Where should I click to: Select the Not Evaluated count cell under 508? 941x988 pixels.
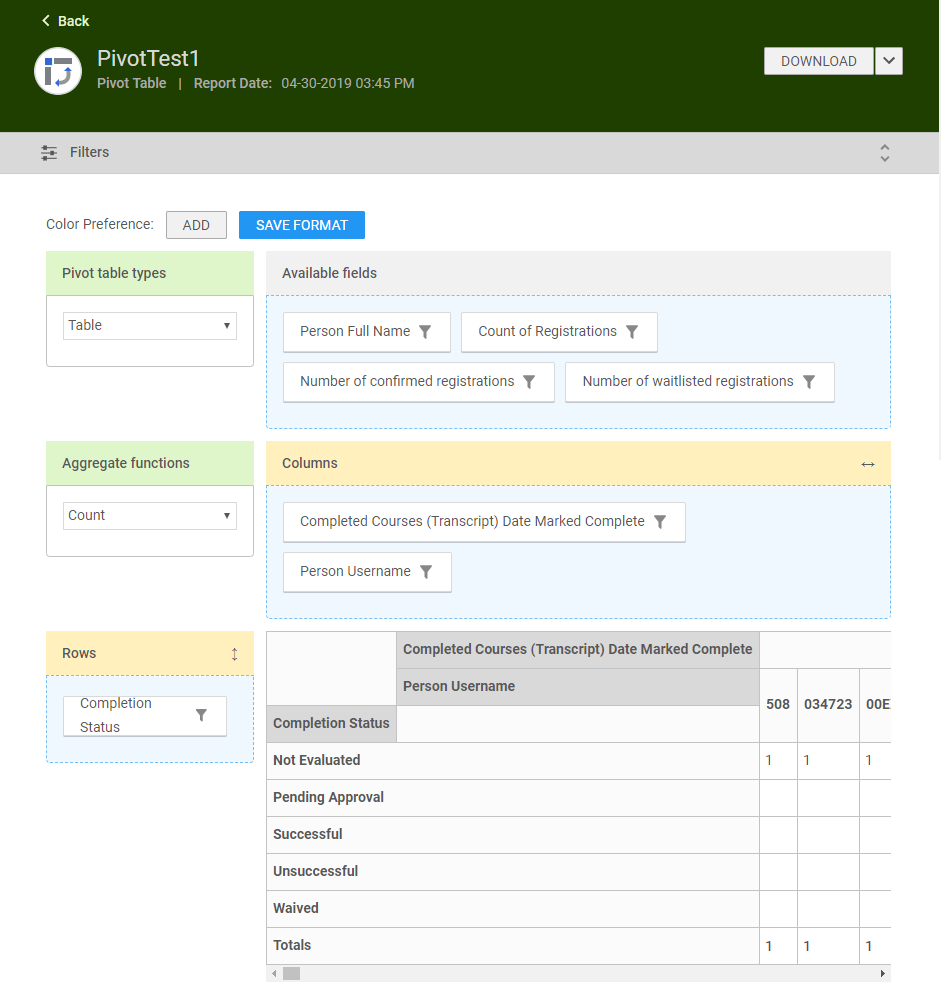[x=778, y=760]
